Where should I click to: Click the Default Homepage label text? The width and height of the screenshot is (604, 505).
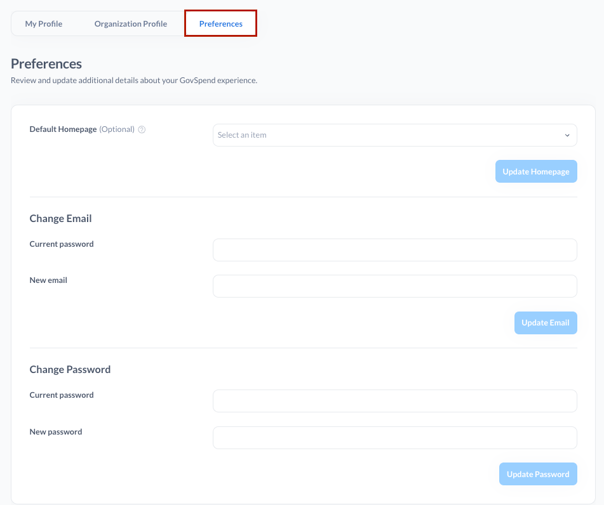pos(63,129)
